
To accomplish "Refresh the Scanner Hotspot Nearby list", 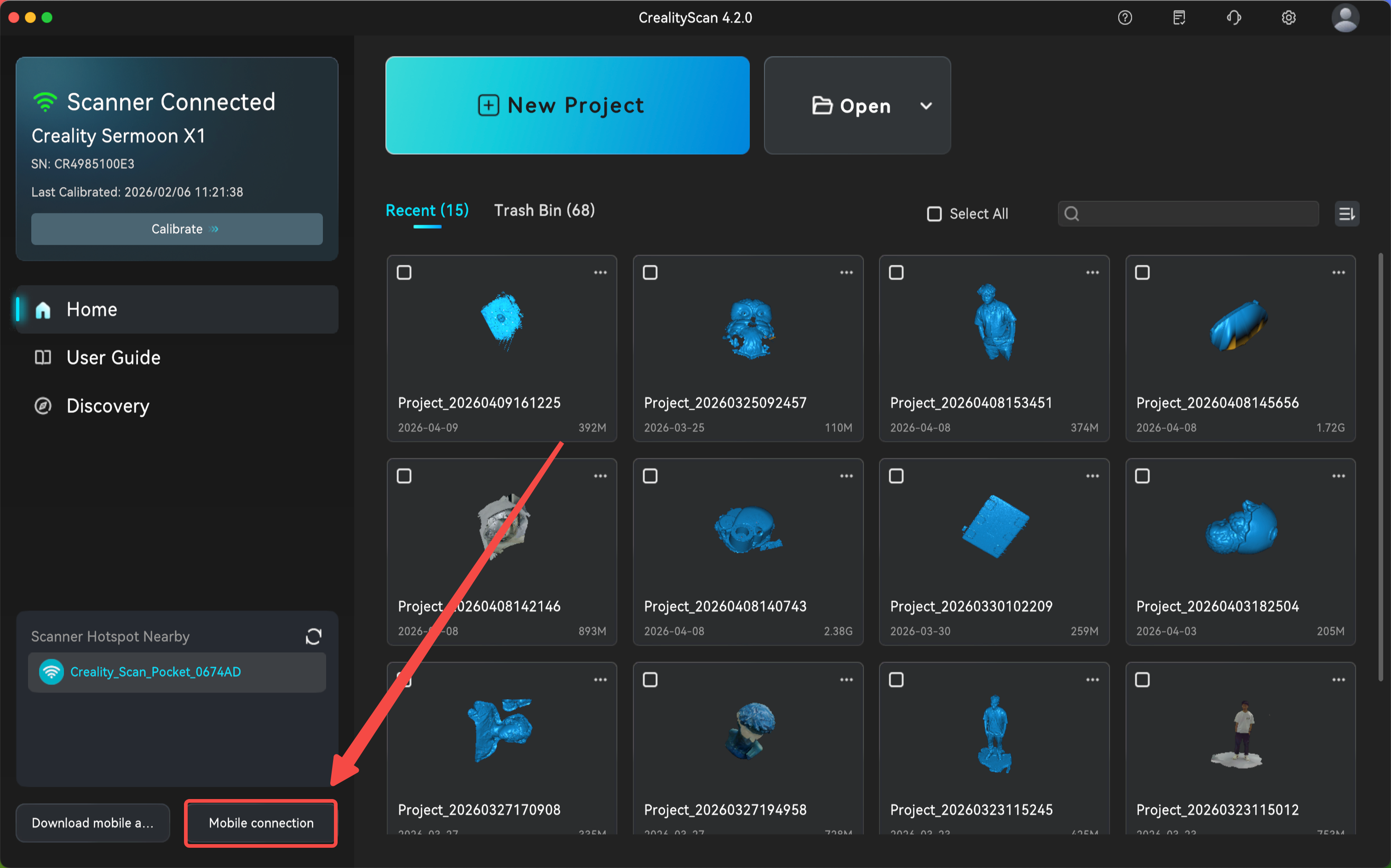I will [x=314, y=636].
